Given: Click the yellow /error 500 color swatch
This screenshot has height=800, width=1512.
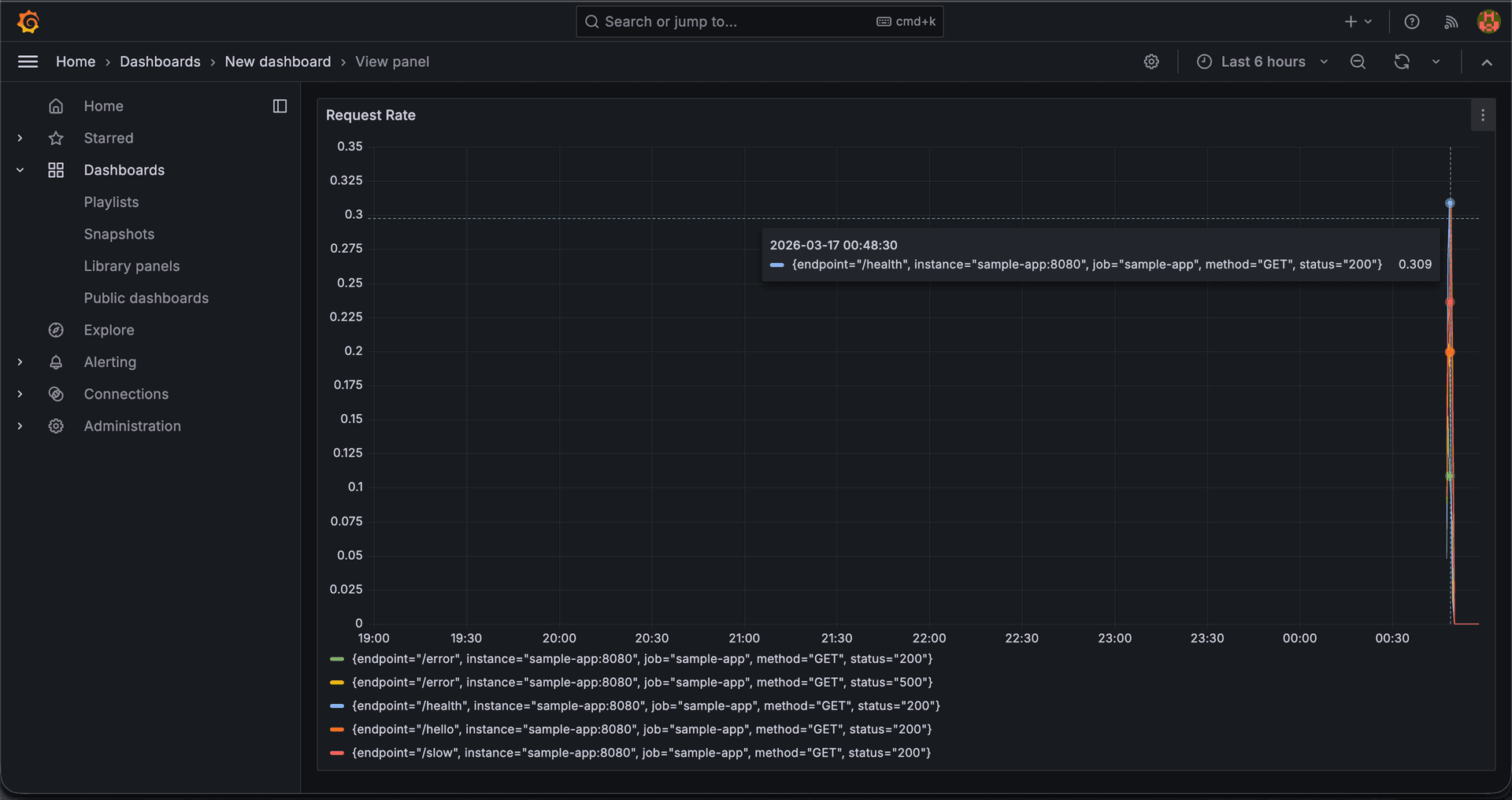Looking at the screenshot, I should pos(337,683).
